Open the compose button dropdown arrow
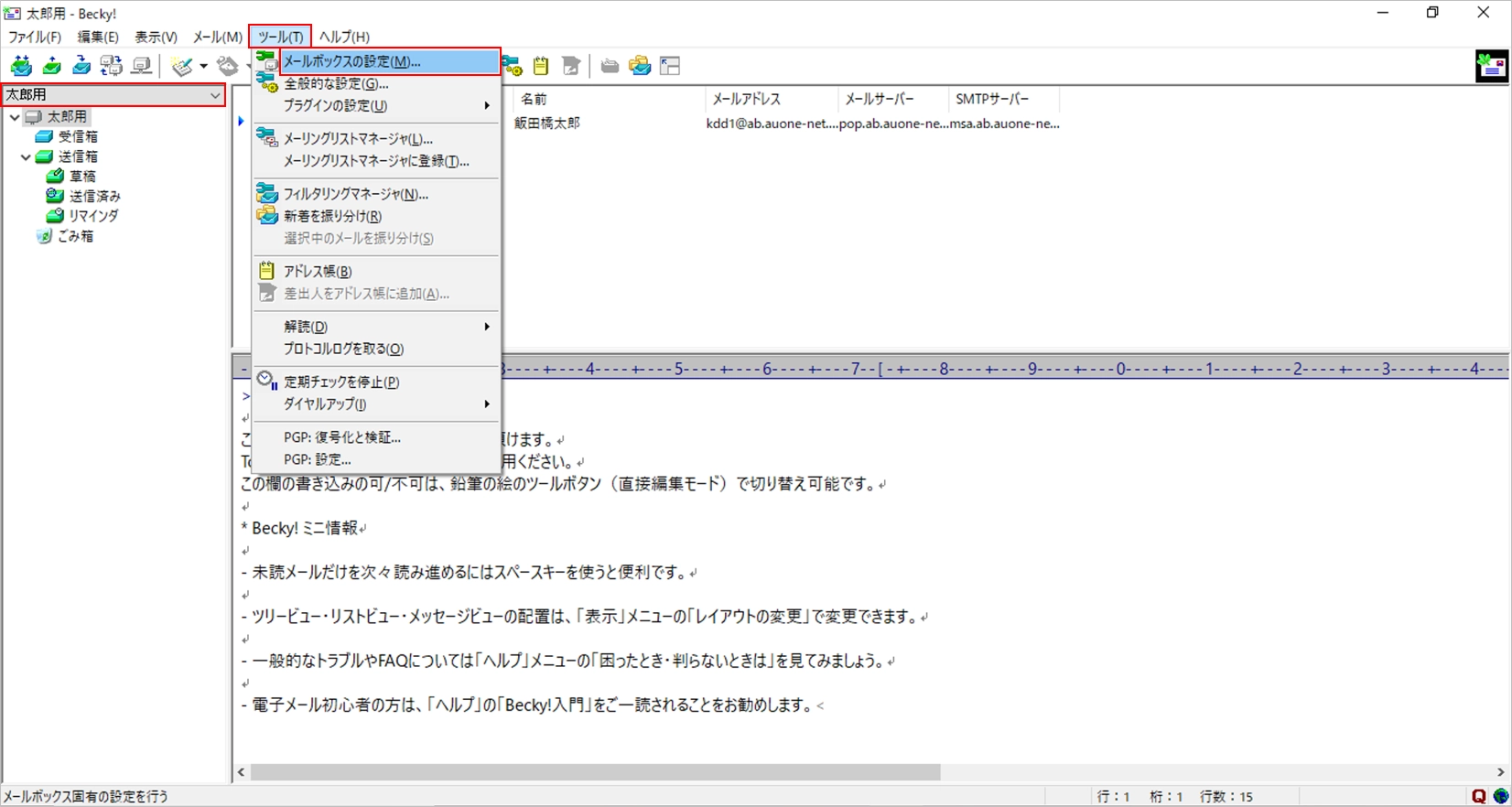 [203, 66]
